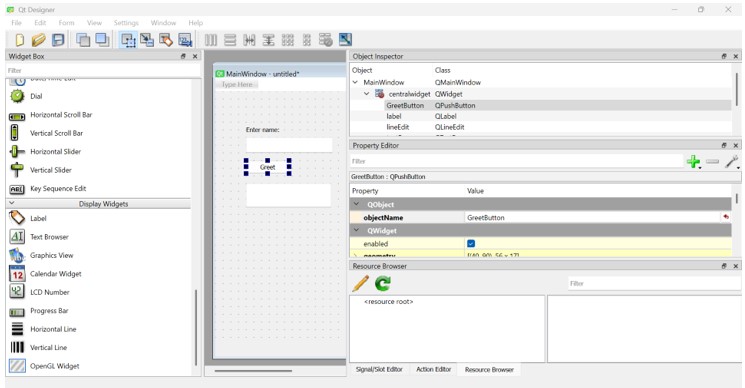
Task: Click the Property Editor filter field
Action: point(516,161)
